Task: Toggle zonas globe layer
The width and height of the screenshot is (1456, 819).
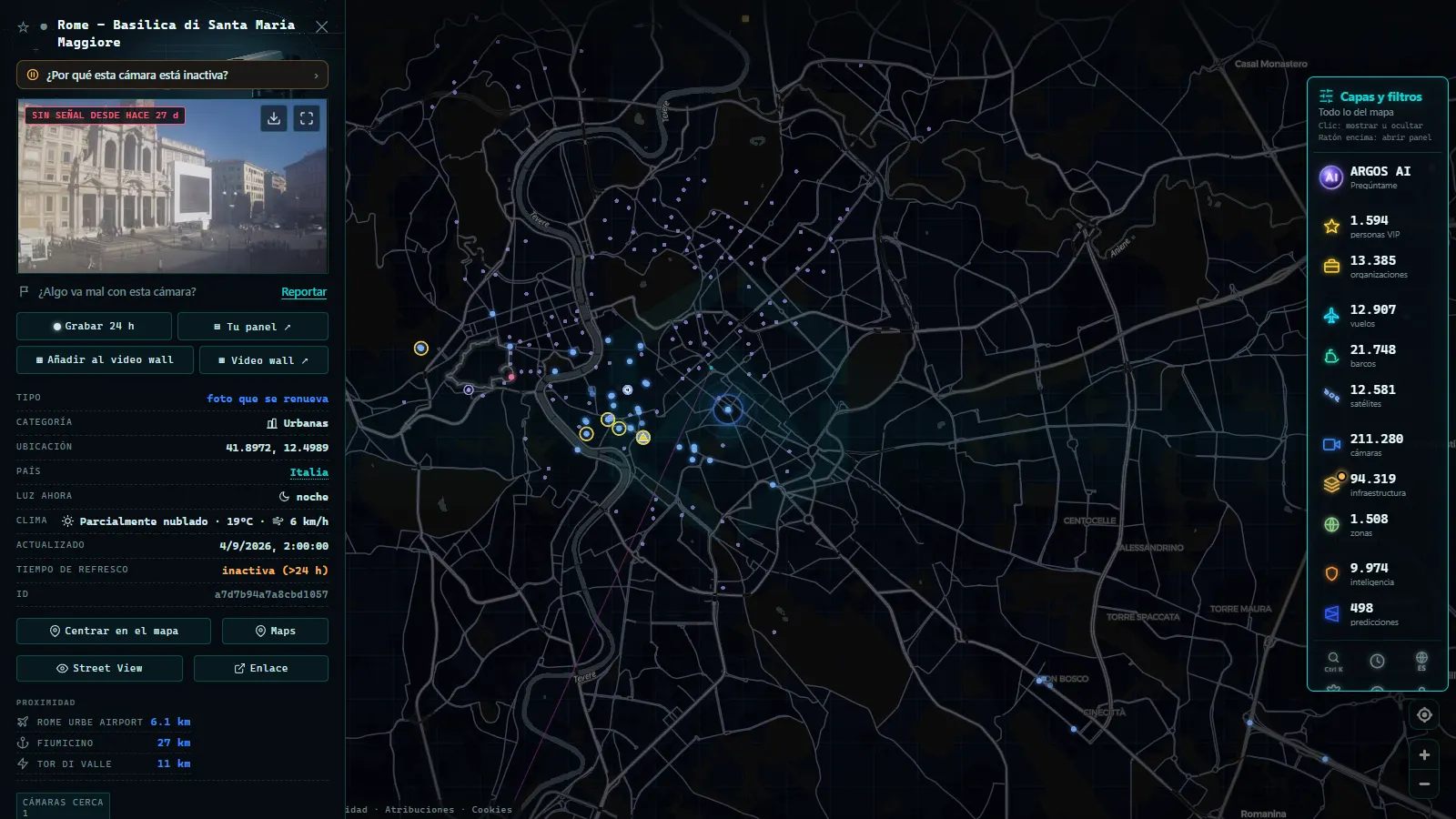Action: [x=1378, y=524]
